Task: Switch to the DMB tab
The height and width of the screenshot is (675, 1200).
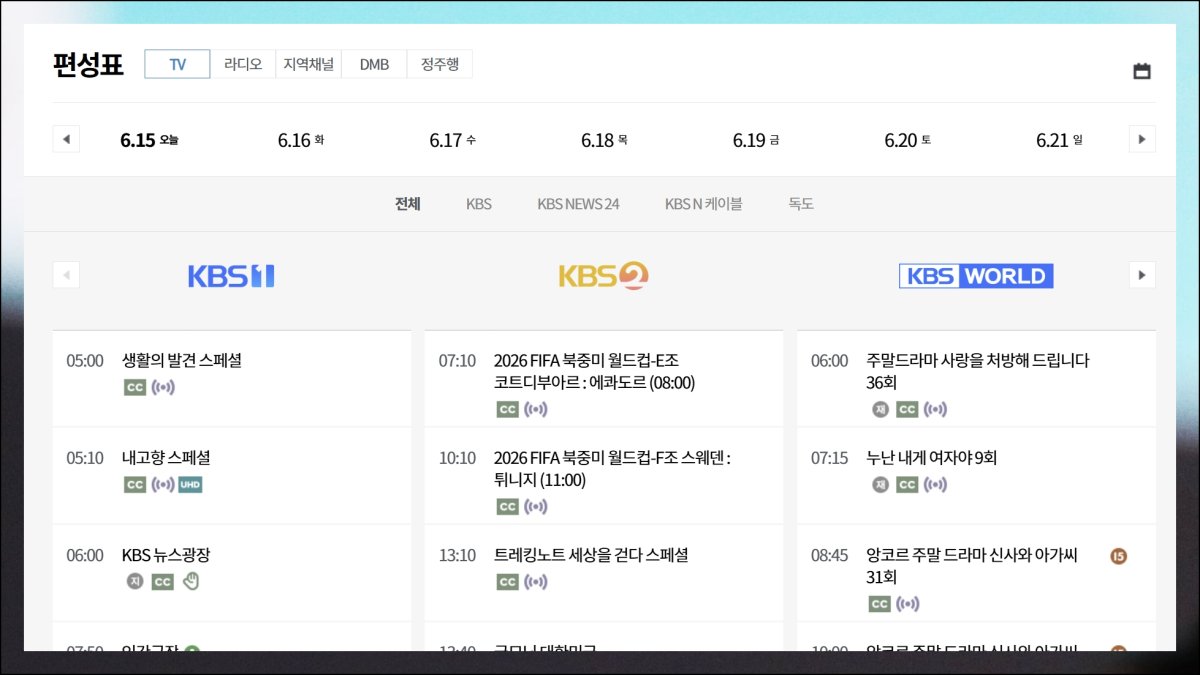Action: (x=374, y=64)
